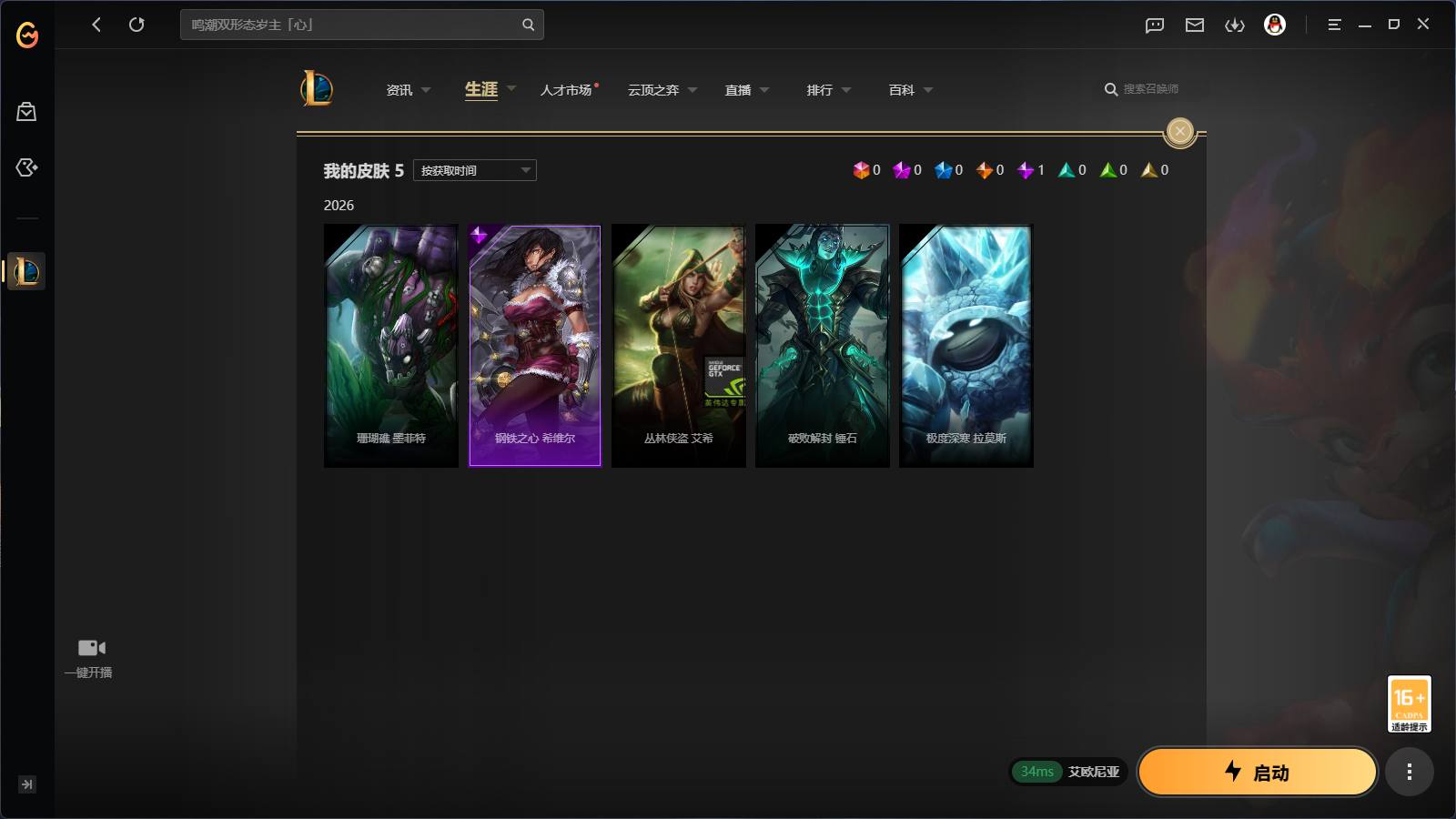Screen dimensions: 1456x819
Task: Open the chat messages icon
Action: coord(1155,25)
